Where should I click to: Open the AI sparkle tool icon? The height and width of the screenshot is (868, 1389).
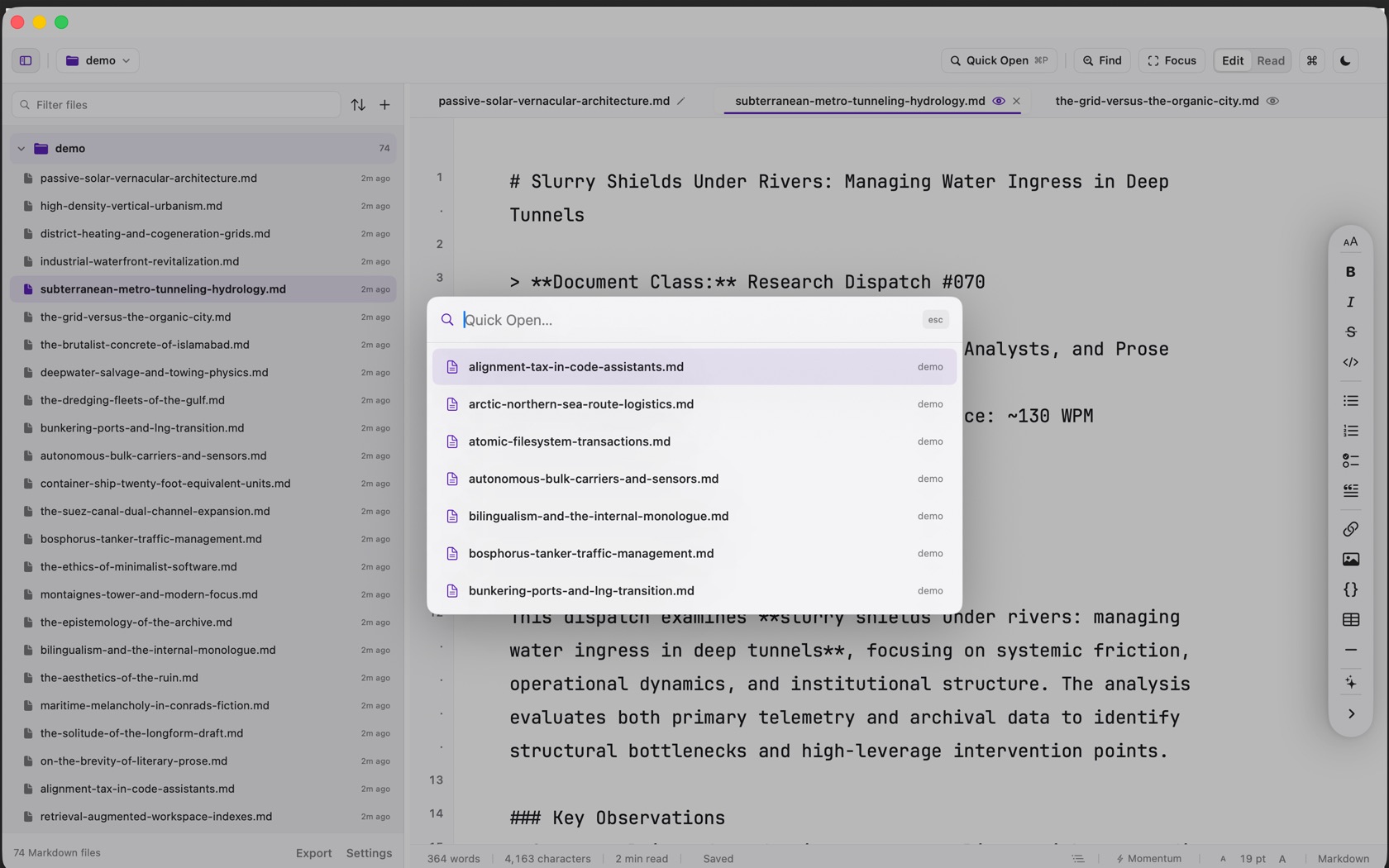1350,683
